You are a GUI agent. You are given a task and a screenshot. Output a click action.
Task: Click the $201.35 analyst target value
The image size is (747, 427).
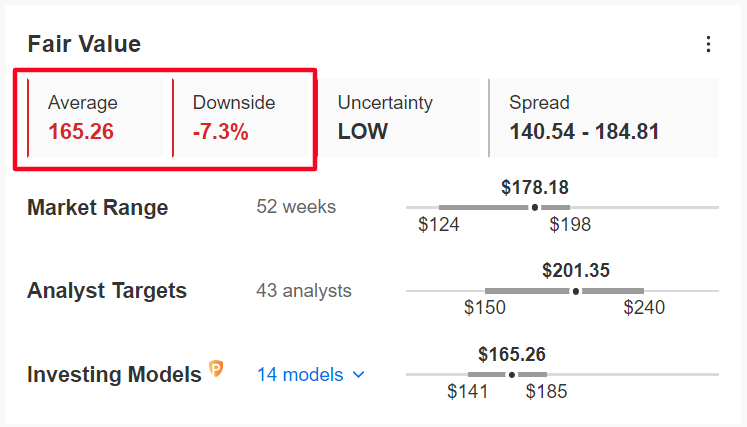point(576,271)
